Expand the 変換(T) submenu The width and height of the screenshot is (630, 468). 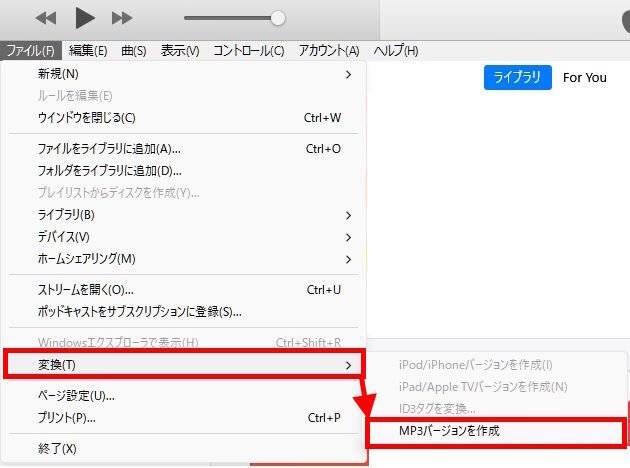tap(184, 365)
